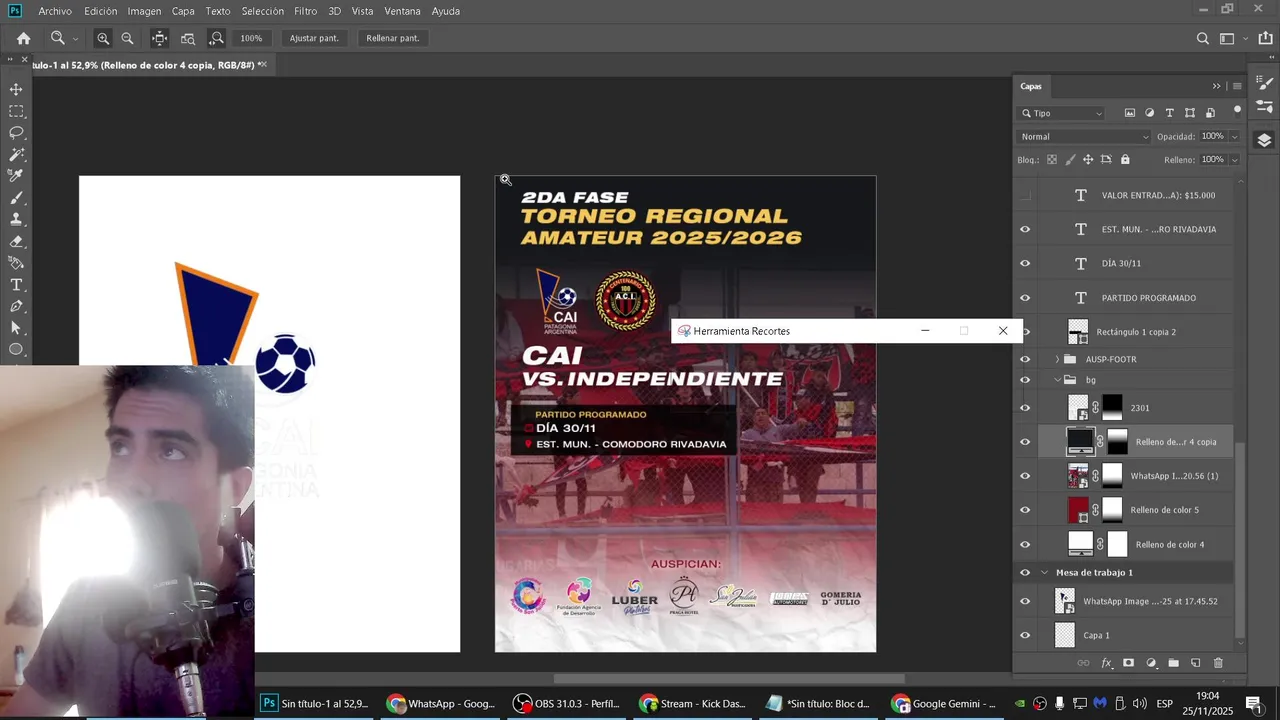Hide the DÍA 30/11 text layer

[1025, 263]
